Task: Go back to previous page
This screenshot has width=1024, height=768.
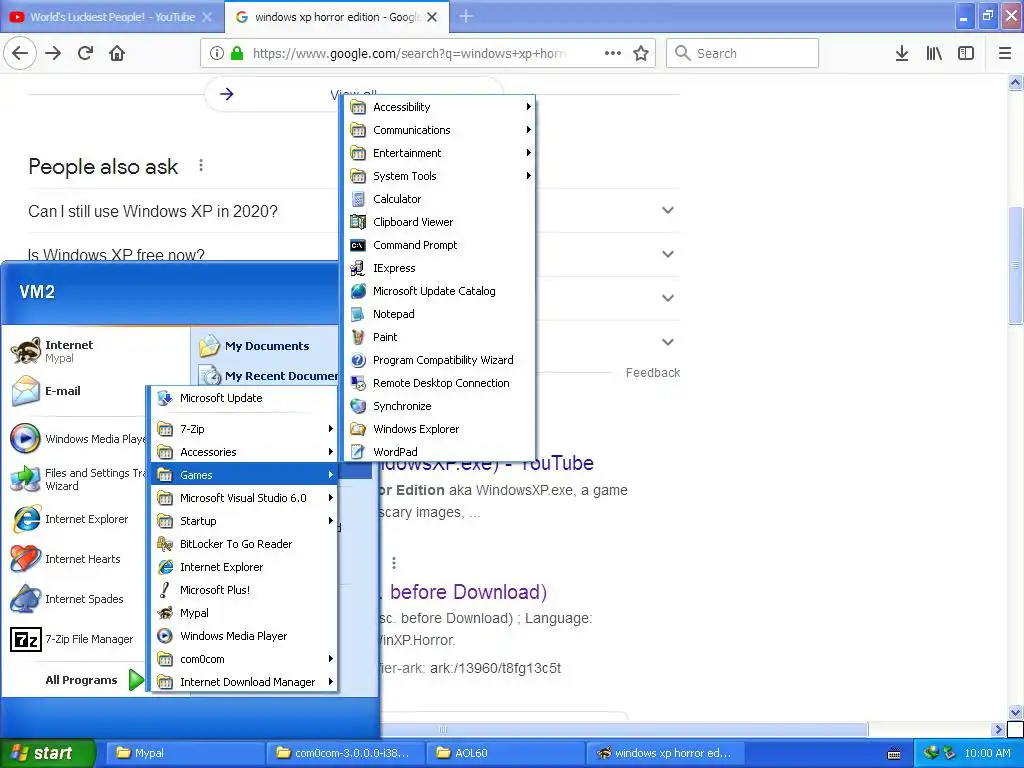Action: point(20,53)
